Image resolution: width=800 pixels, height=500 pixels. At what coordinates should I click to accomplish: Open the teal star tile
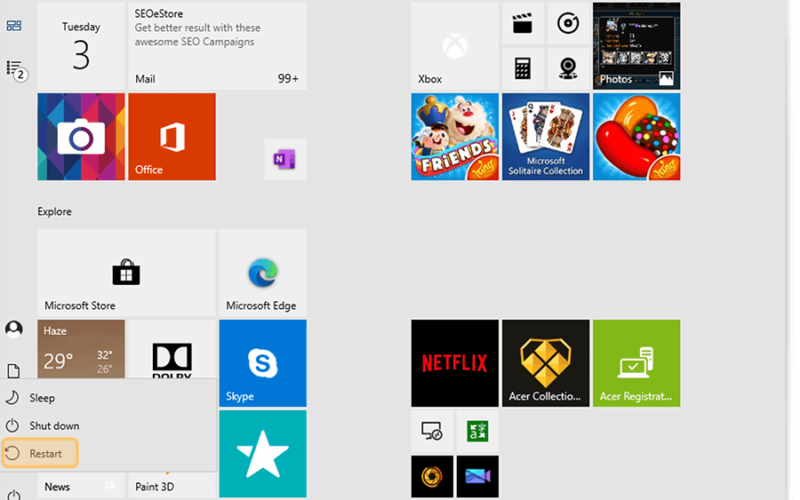coord(263,454)
